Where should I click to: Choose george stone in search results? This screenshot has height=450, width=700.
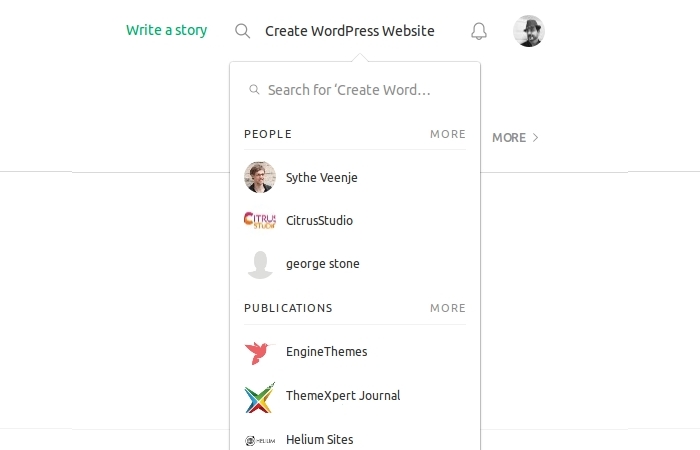coord(323,264)
